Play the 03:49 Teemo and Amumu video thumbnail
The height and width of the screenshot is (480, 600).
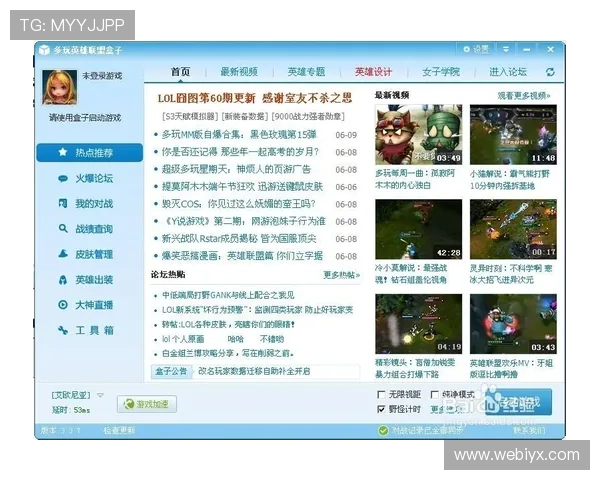point(418,134)
